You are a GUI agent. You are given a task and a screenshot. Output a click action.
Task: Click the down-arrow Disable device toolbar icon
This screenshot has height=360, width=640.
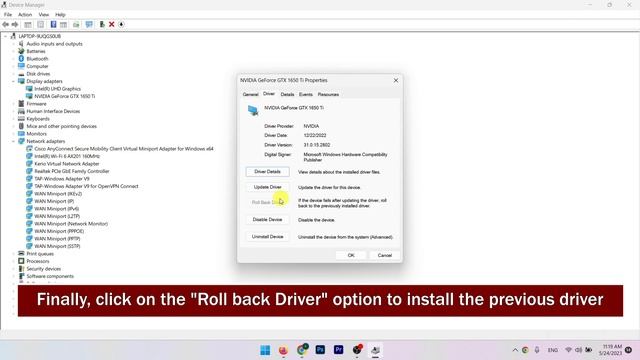121,24
